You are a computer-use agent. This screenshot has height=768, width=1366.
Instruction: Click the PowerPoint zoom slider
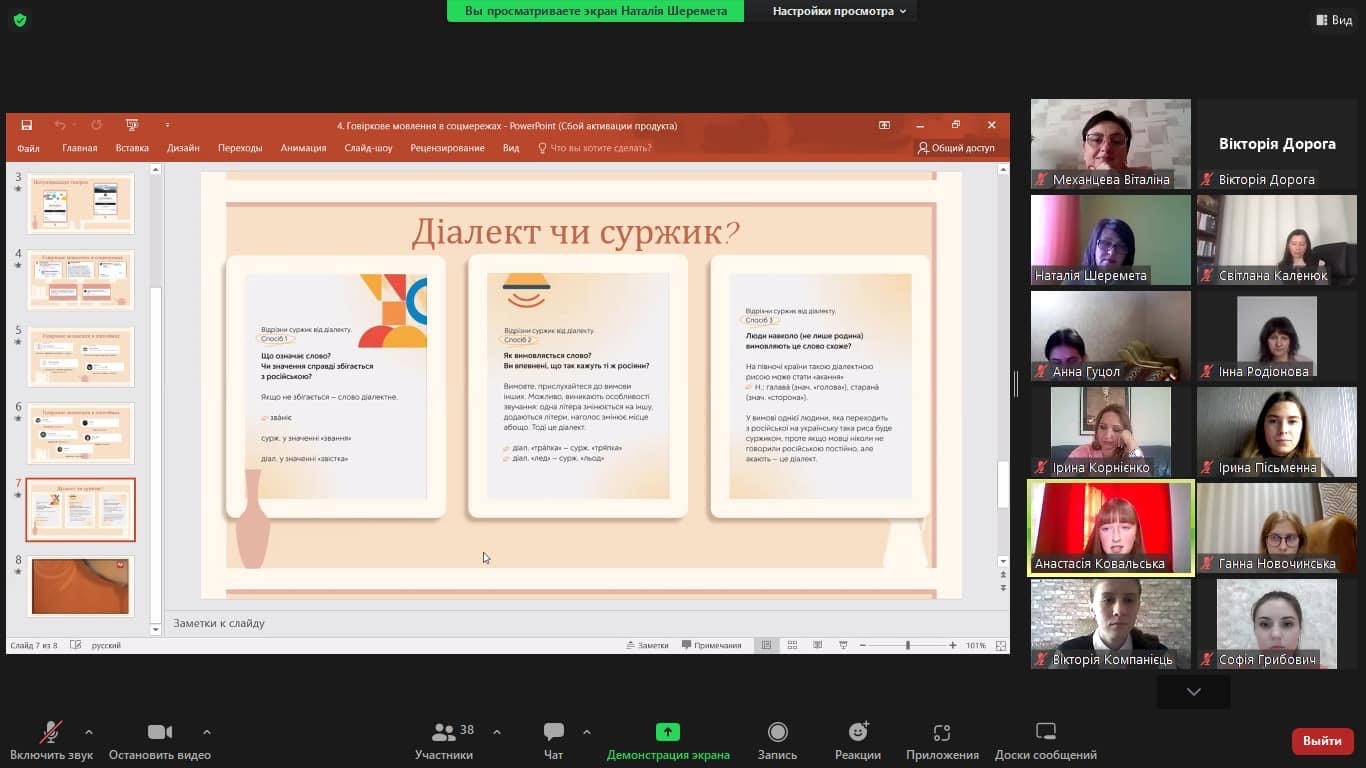tap(907, 646)
